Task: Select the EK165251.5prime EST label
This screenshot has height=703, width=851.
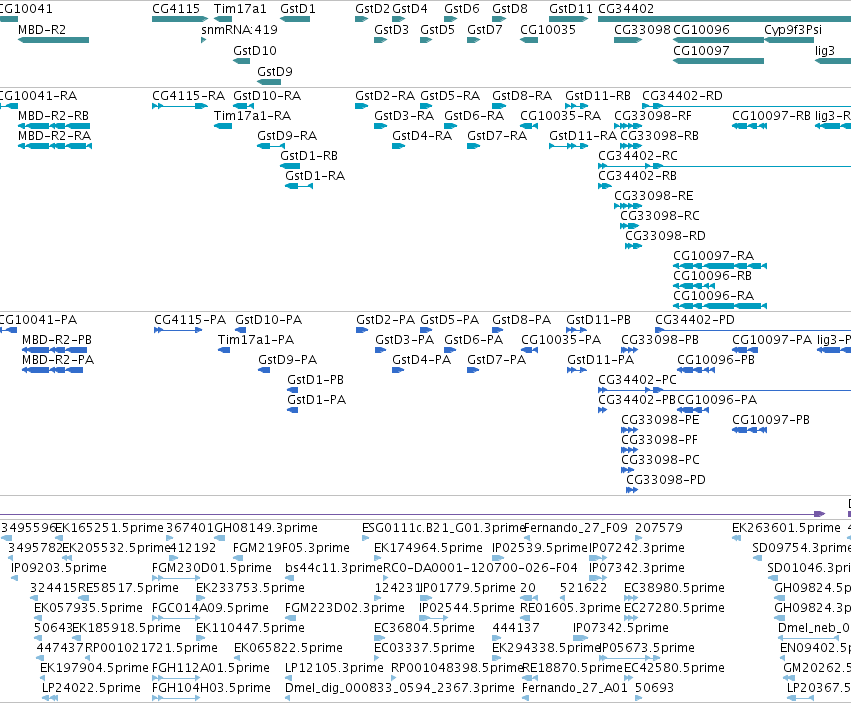Action: [109, 528]
